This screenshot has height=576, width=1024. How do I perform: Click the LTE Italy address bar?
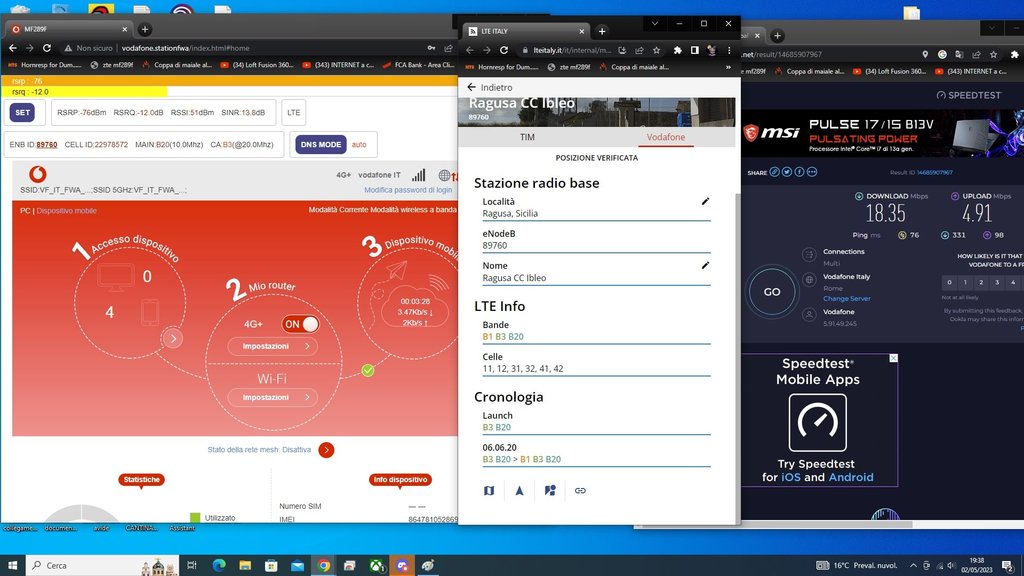point(572,50)
